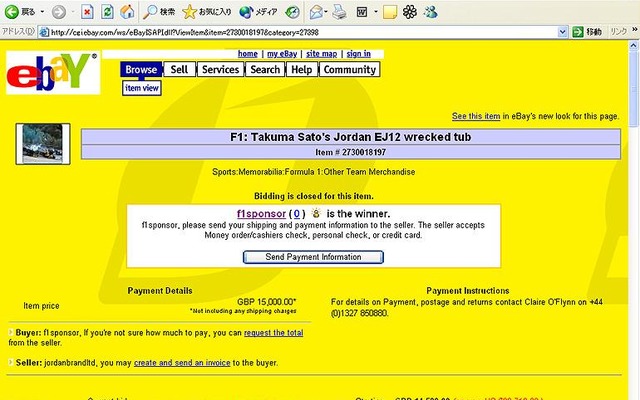Click the Sports:Memorabilia category text
Viewport: 640px width, 400px height.
313,172
